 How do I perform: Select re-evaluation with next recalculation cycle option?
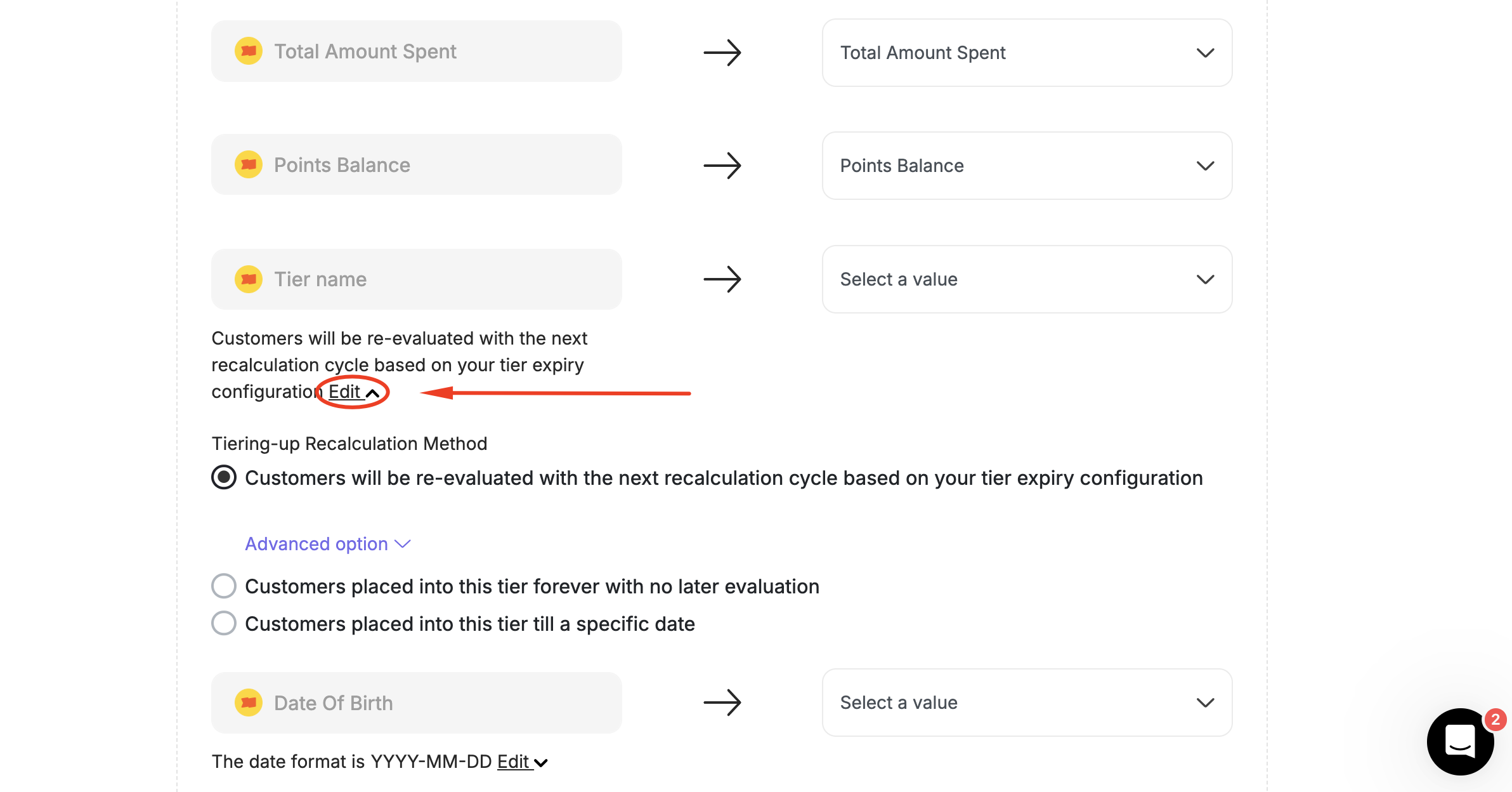[x=223, y=478]
